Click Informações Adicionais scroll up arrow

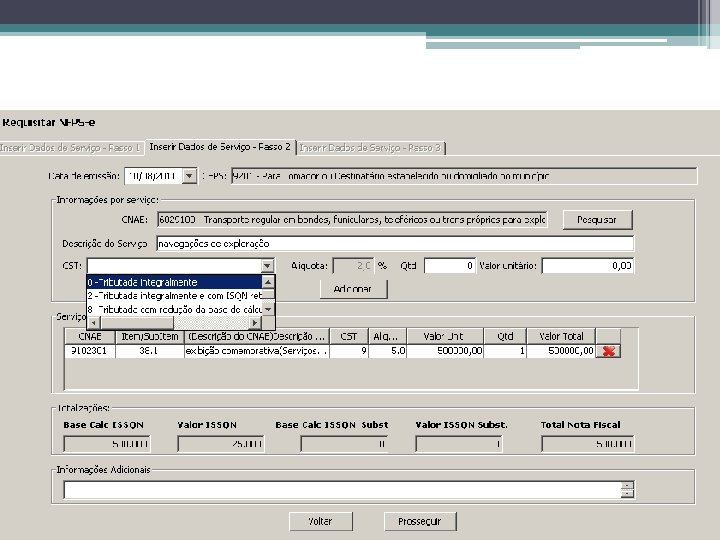(x=627, y=485)
